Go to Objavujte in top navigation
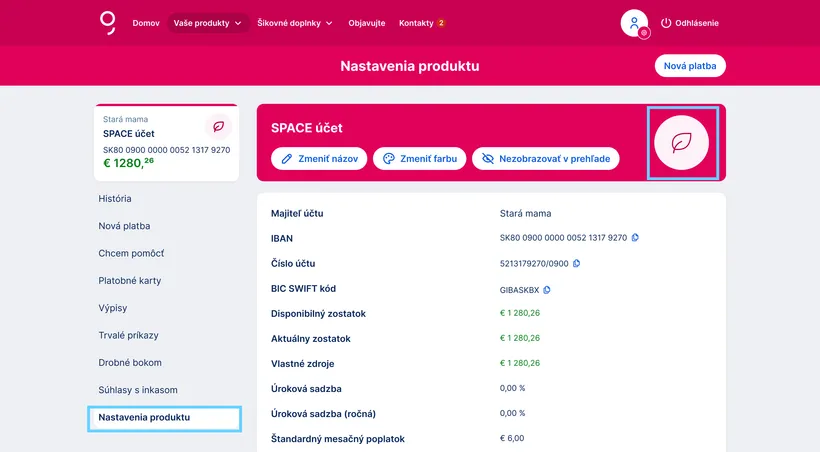820x452 pixels. click(366, 23)
